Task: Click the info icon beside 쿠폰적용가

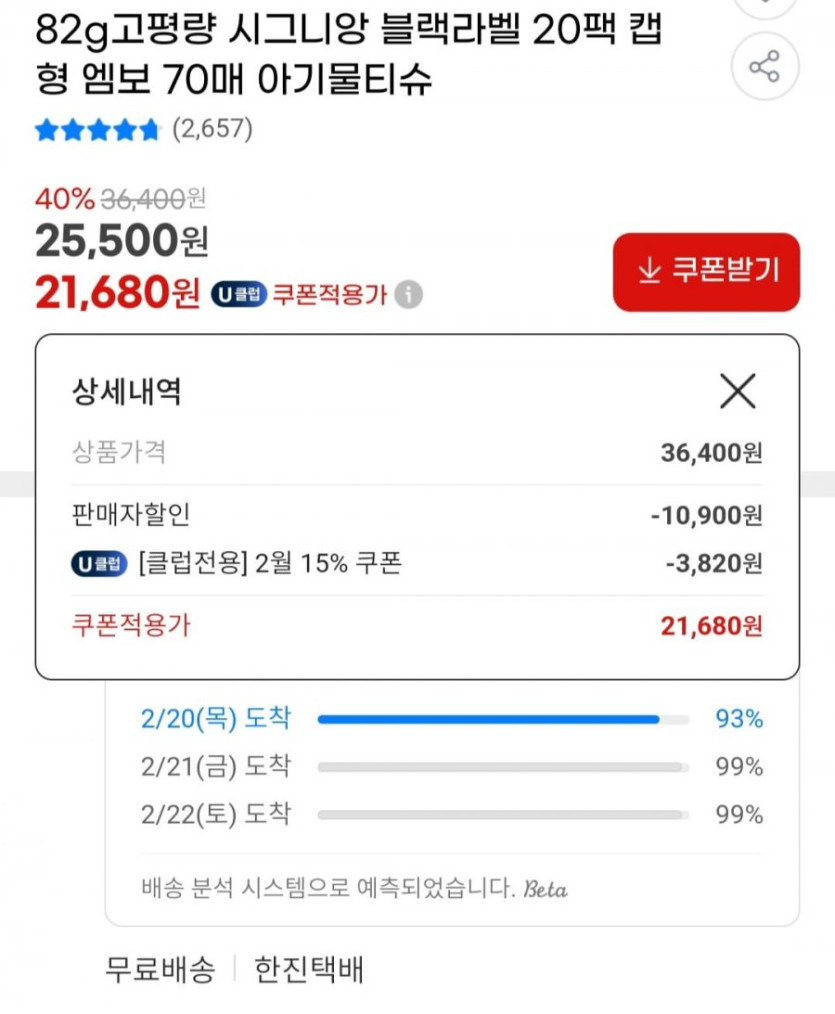Action: click(408, 295)
